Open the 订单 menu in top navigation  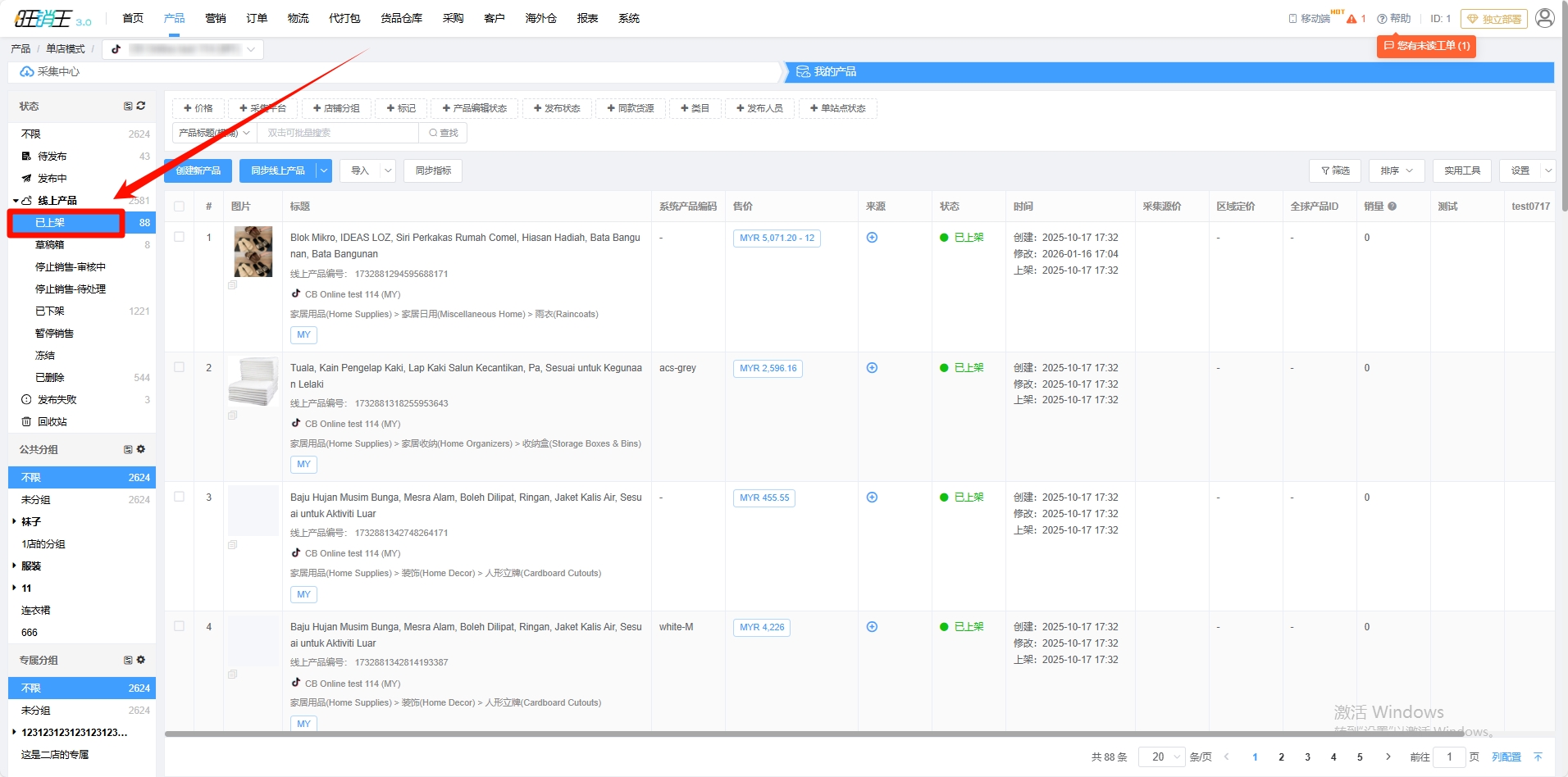(x=257, y=18)
